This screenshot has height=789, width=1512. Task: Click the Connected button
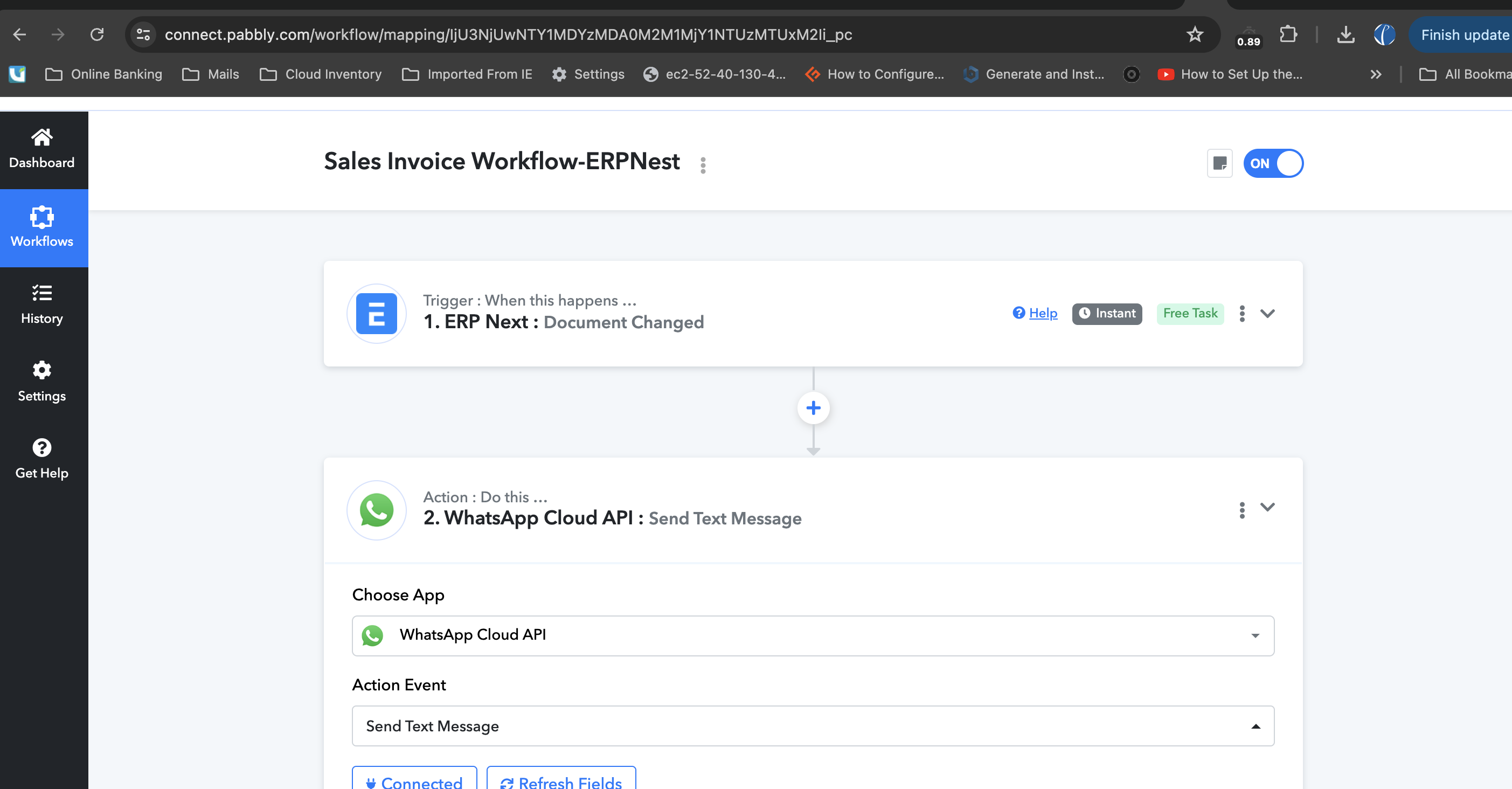click(414, 778)
